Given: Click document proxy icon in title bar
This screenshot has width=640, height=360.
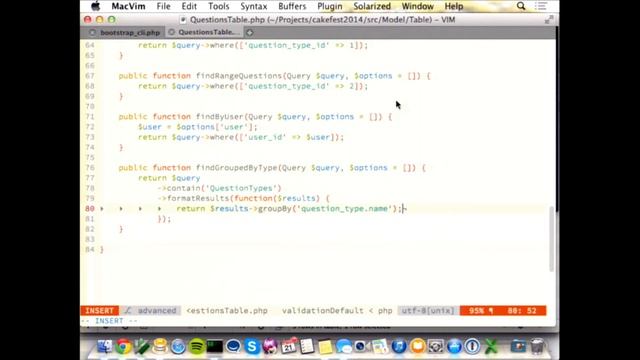Looking at the screenshot, I should [x=183, y=20].
